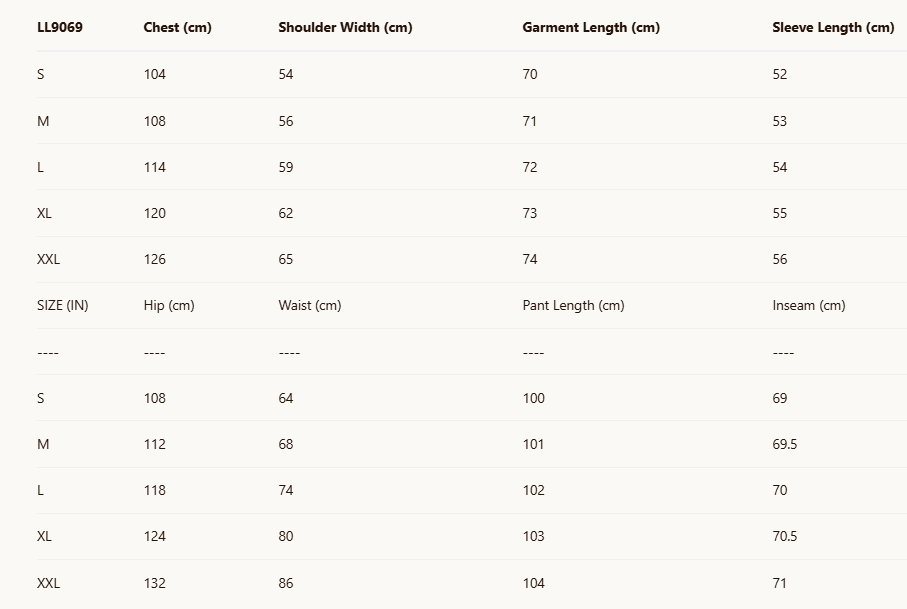Select hip value 132 in last row

[155, 583]
